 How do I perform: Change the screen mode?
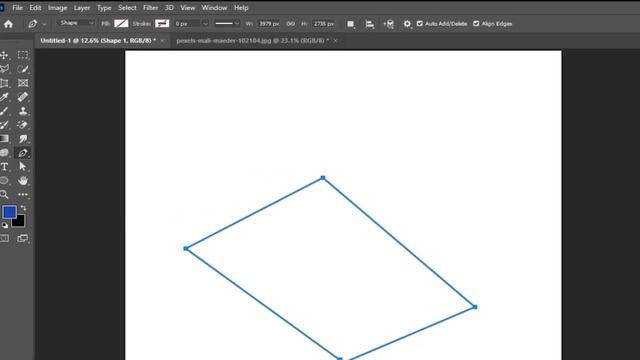tap(23, 238)
